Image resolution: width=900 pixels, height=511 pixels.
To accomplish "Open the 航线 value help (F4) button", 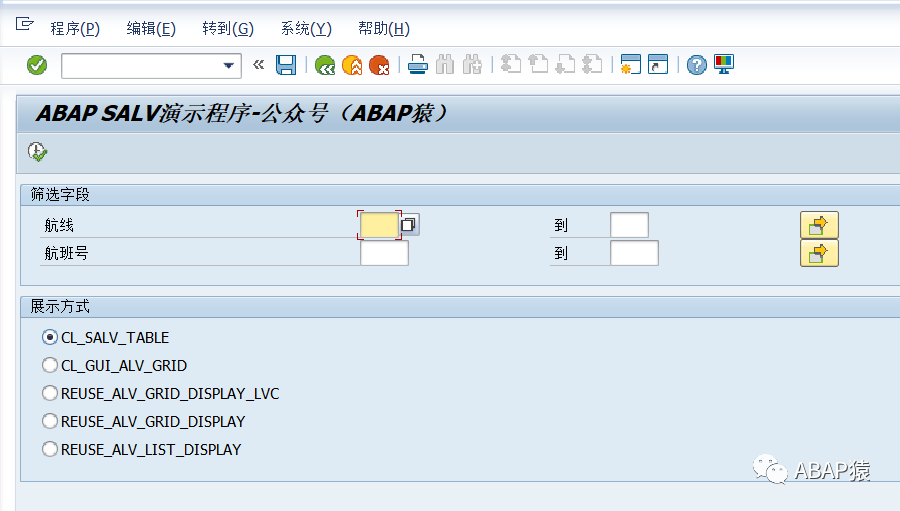I will [x=409, y=224].
